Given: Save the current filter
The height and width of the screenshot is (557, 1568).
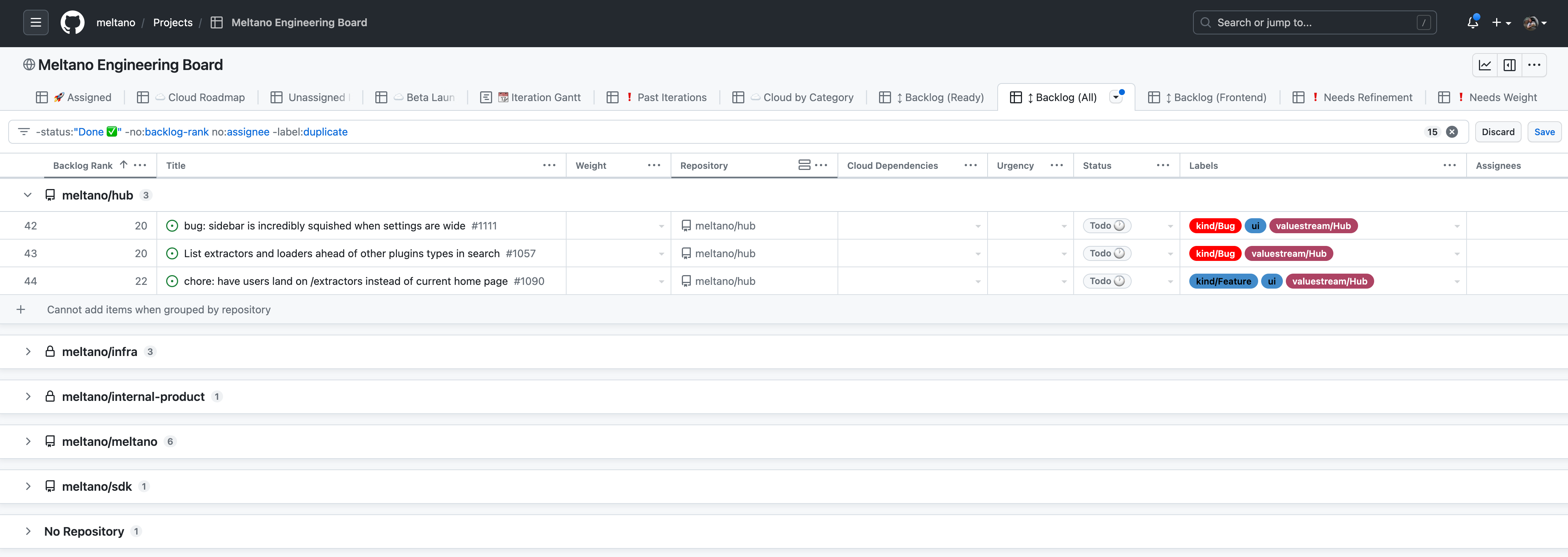Looking at the screenshot, I should (1544, 131).
